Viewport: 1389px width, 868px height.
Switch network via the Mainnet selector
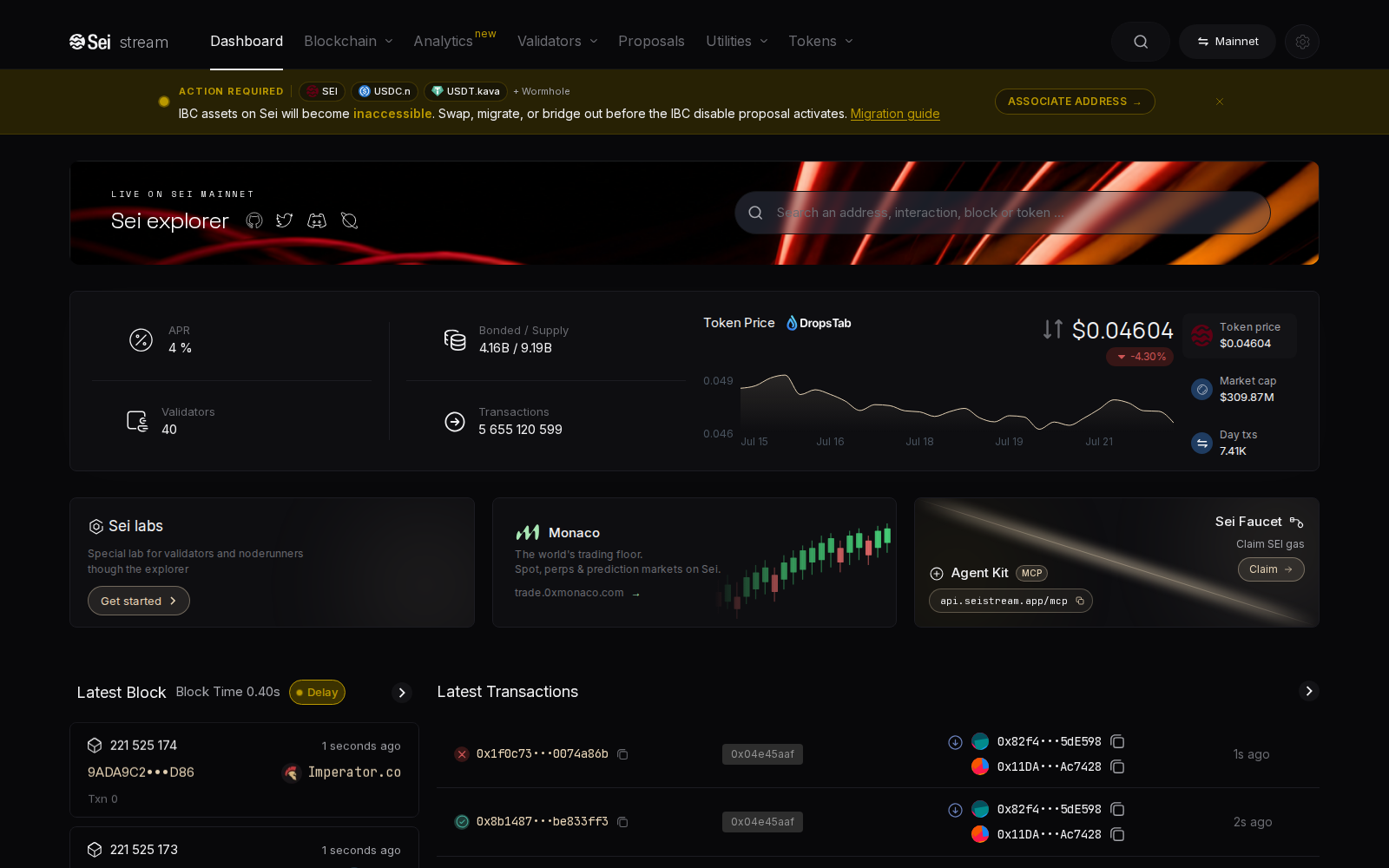[1227, 42]
